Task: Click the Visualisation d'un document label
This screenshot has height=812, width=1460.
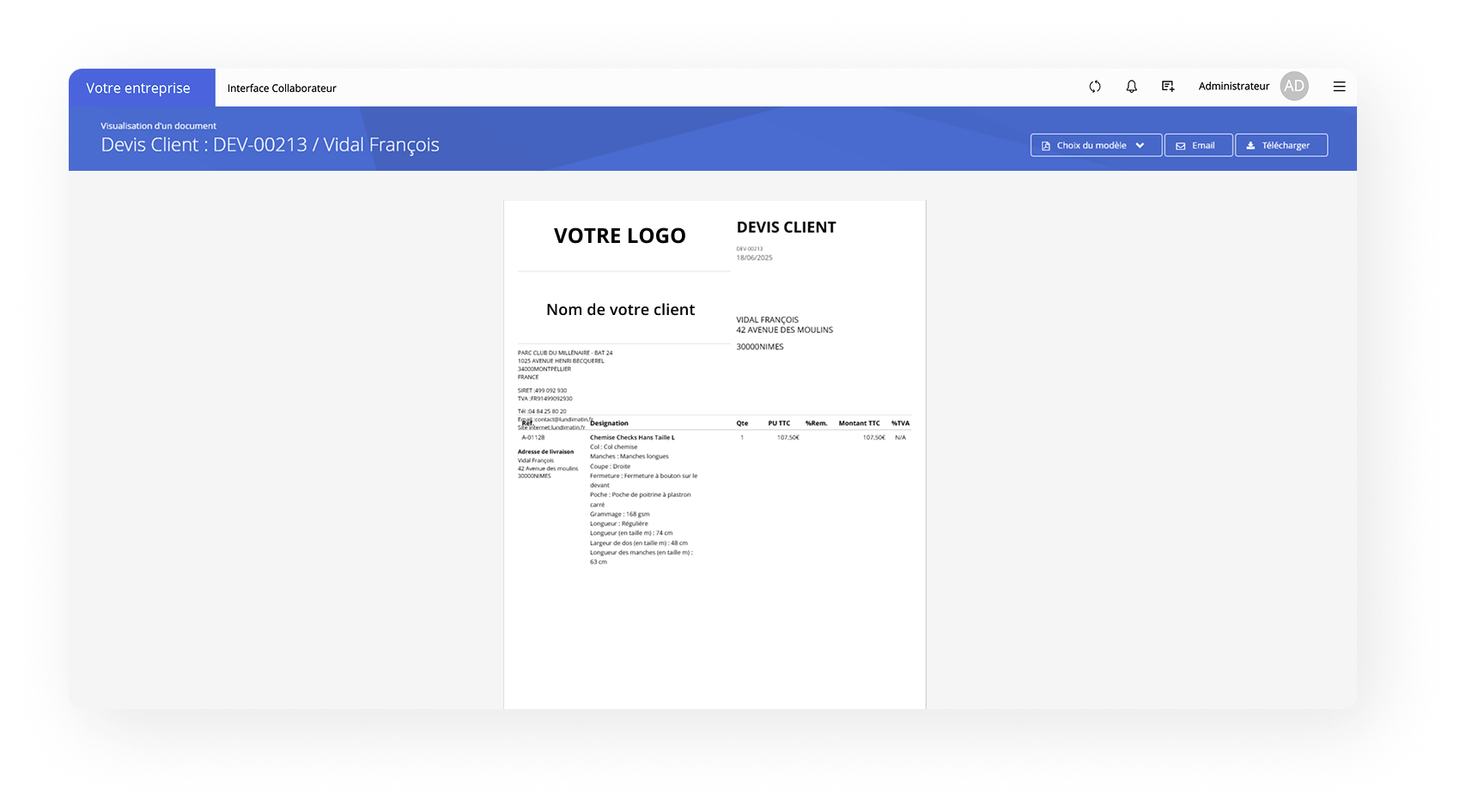Action: point(158,126)
